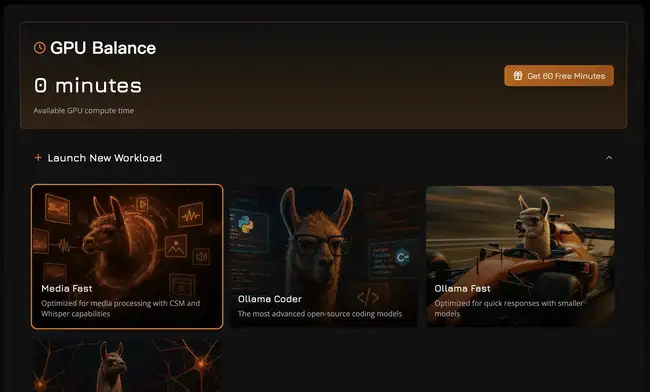Open the partially visible llama neuron workload card

coord(127,365)
